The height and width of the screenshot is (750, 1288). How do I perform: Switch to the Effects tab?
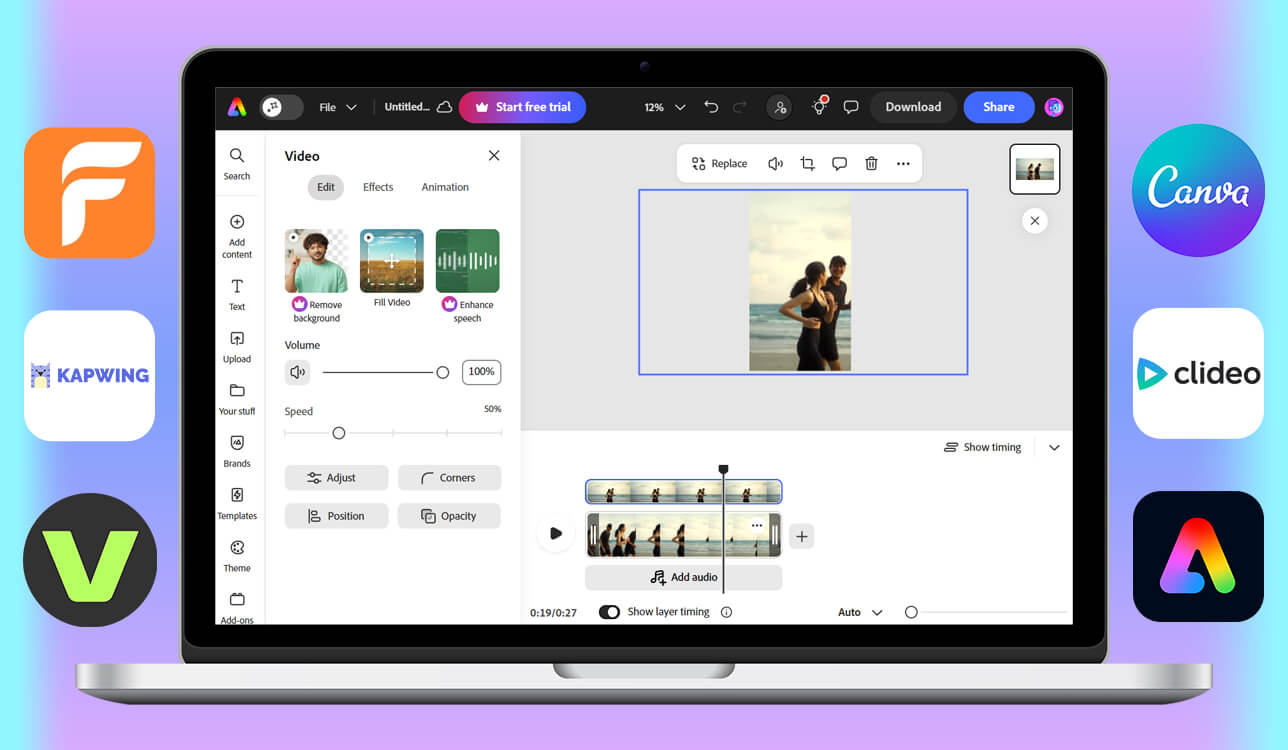pyautogui.click(x=378, y=187)
